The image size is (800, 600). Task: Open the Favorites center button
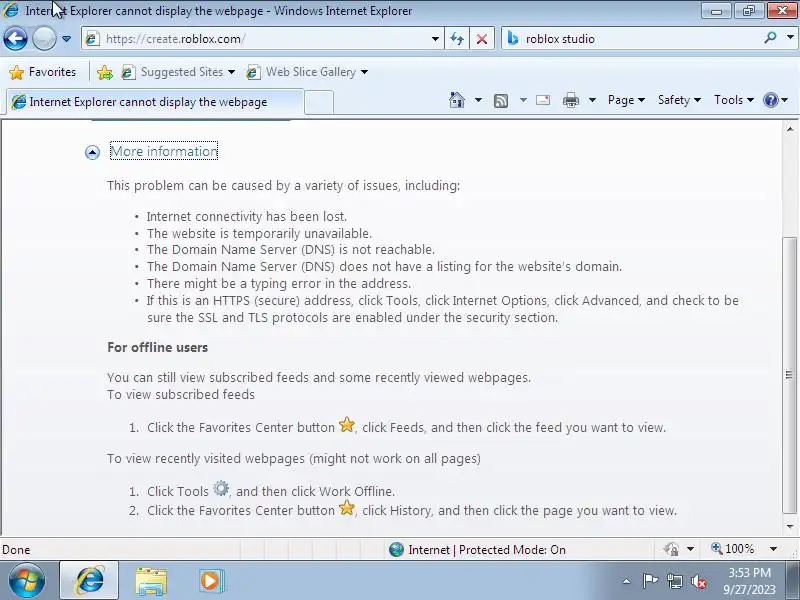click(43, 72)
